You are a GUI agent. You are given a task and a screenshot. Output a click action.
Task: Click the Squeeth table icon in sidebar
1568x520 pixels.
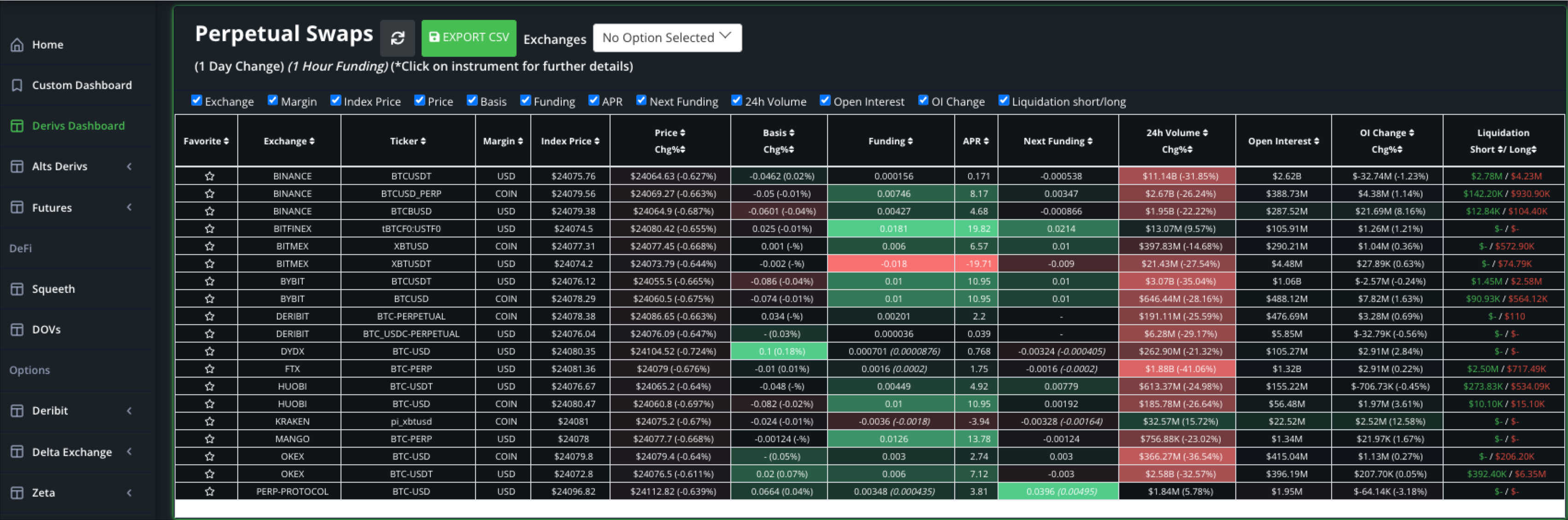17,289
